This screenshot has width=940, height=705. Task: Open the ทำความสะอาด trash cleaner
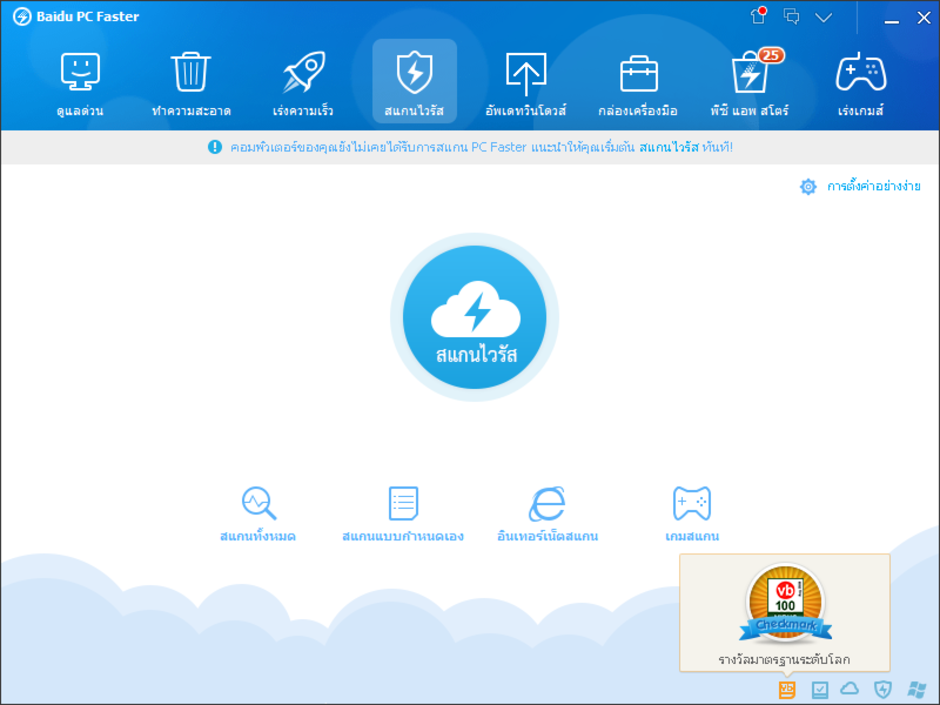pyautogui.click(x=191, y=83)
